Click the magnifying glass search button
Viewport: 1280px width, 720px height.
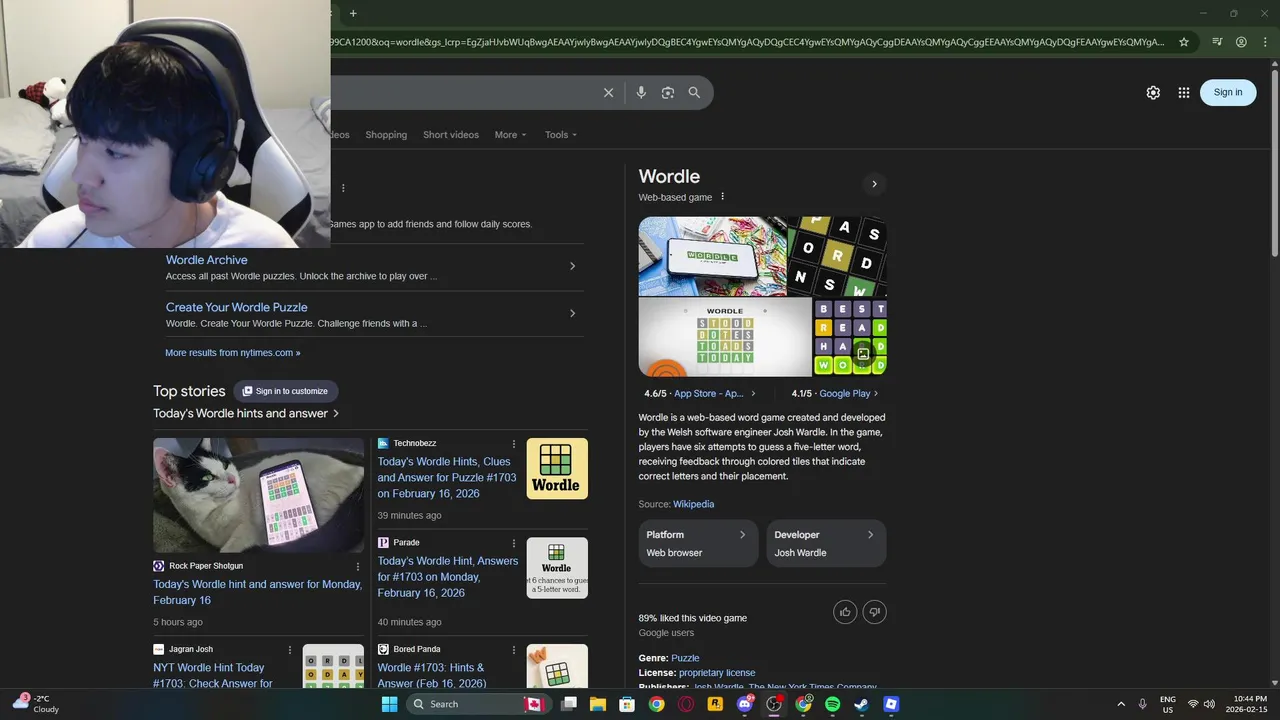(x=694, y=93)
